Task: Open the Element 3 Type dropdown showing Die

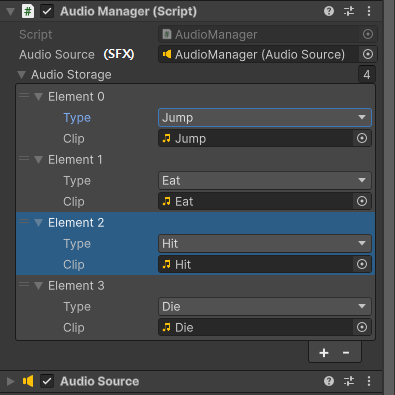Action: (x=265, y=306)
